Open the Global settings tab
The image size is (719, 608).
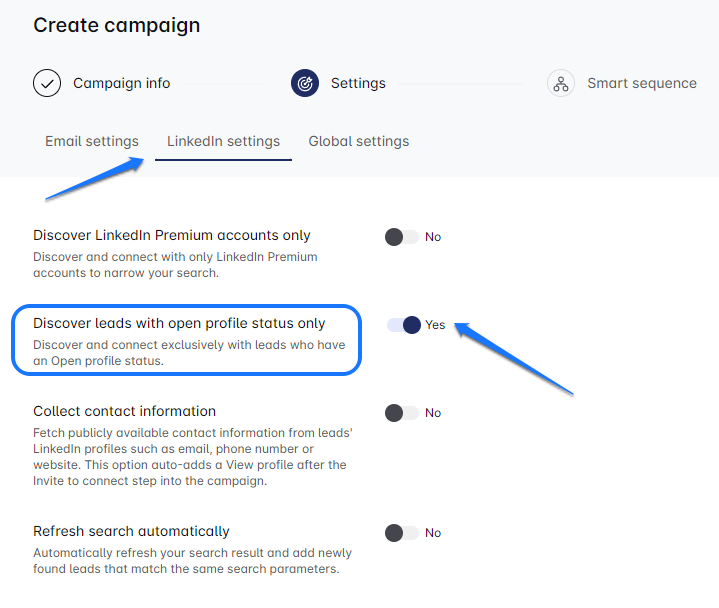point(358,141)
